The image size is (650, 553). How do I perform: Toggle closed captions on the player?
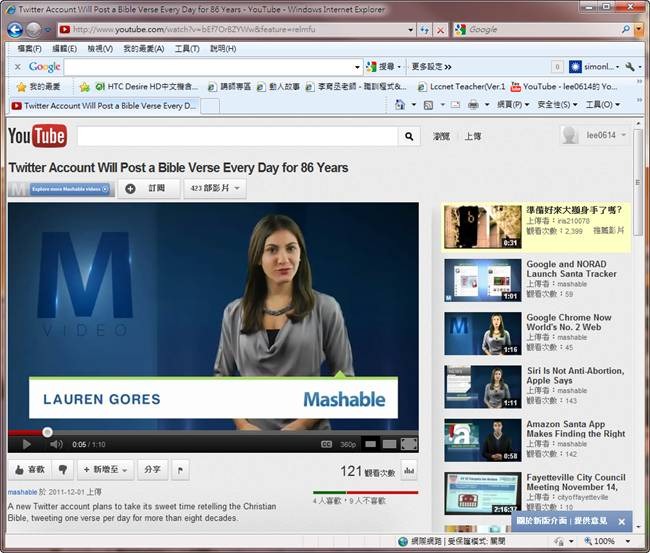click(x=326, y=444)
